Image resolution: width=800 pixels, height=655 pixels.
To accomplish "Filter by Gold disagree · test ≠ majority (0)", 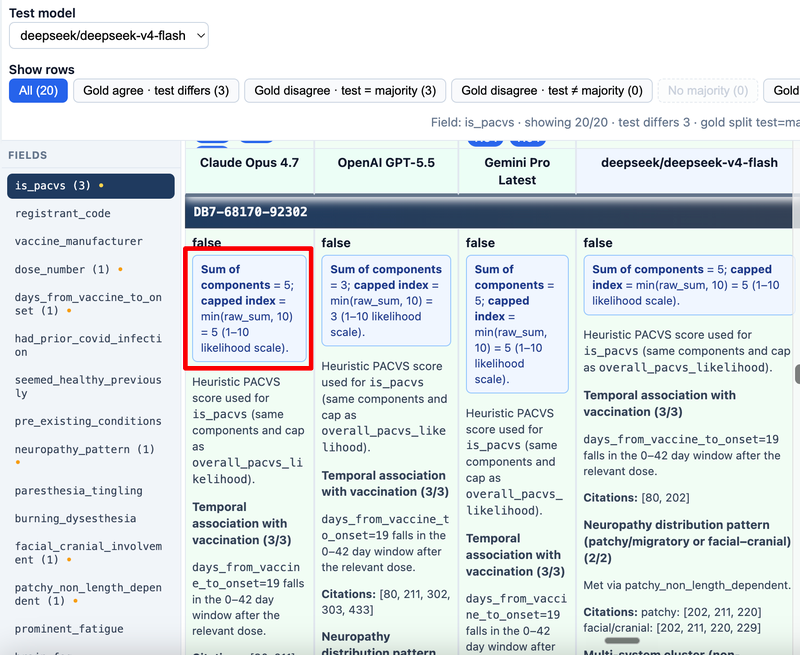I will coord(552,91).
